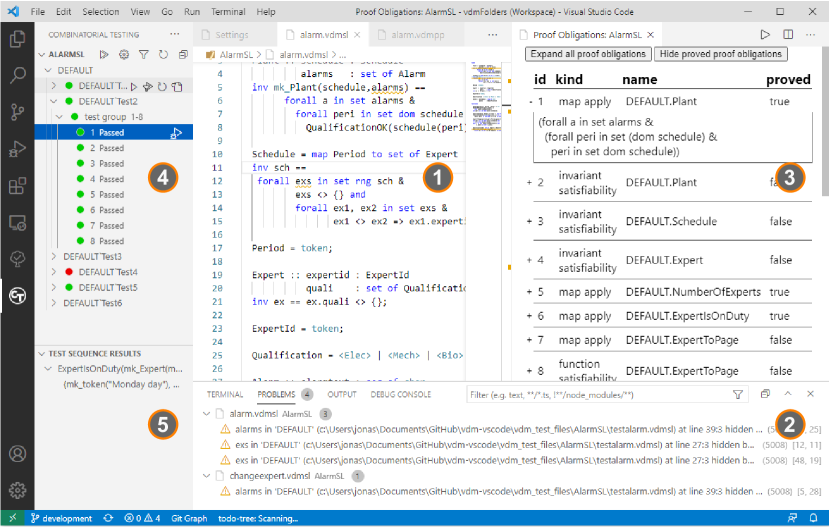The width and height of the screenshot is (830, 528).
Task: Expand proof obligation 4 DEFAULT.Expert
Action: (529, 260)
